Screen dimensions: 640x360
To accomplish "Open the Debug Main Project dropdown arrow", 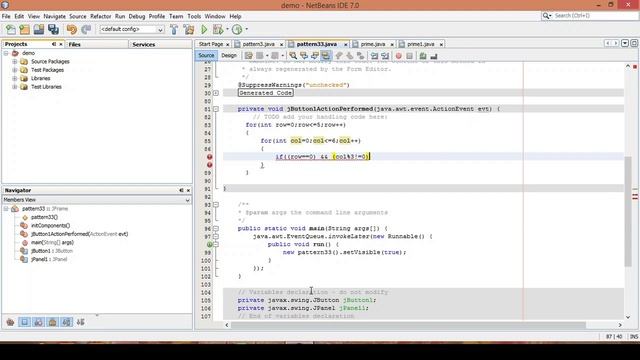I will [x=227, y=29].
